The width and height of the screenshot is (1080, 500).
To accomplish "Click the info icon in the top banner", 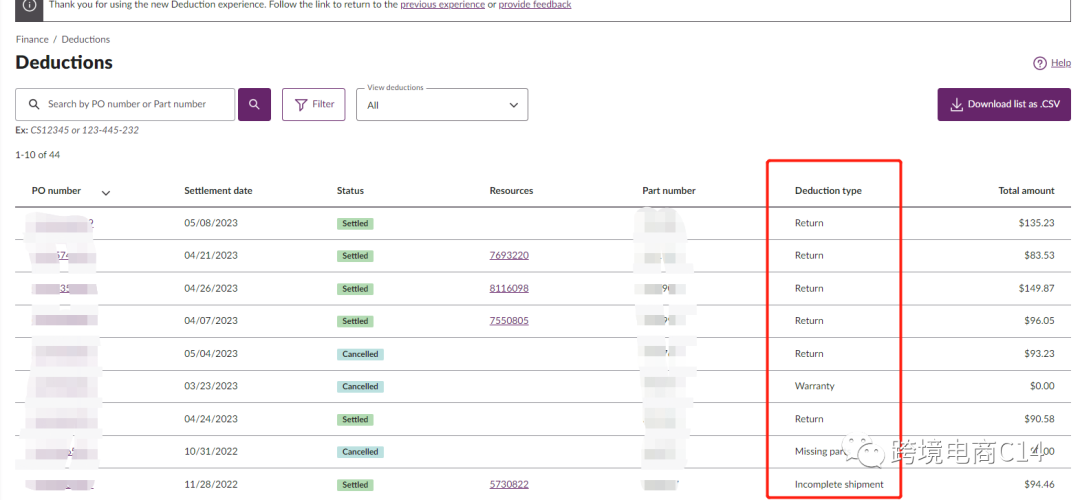I will point(29,5).
